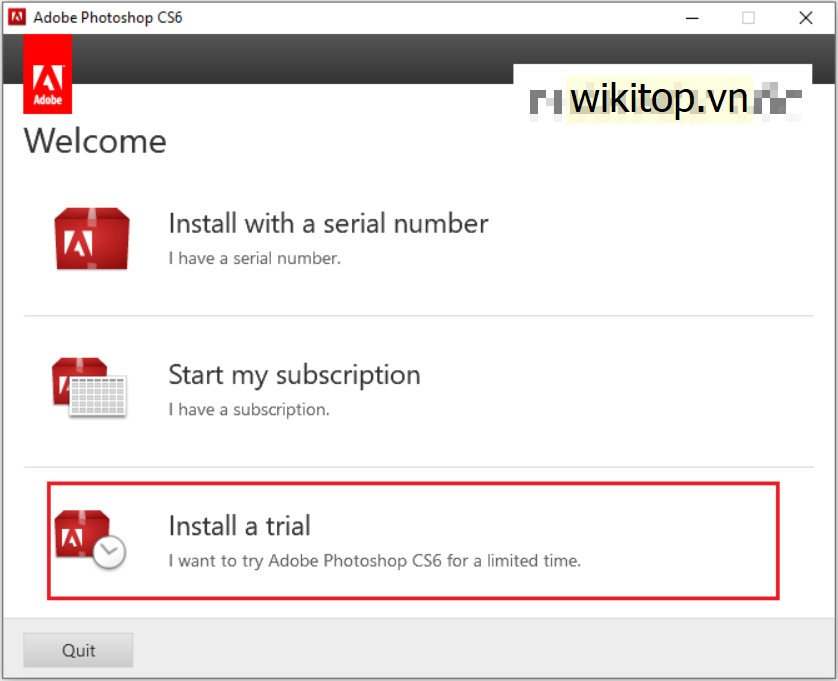Click the Welcome heading

95,141
